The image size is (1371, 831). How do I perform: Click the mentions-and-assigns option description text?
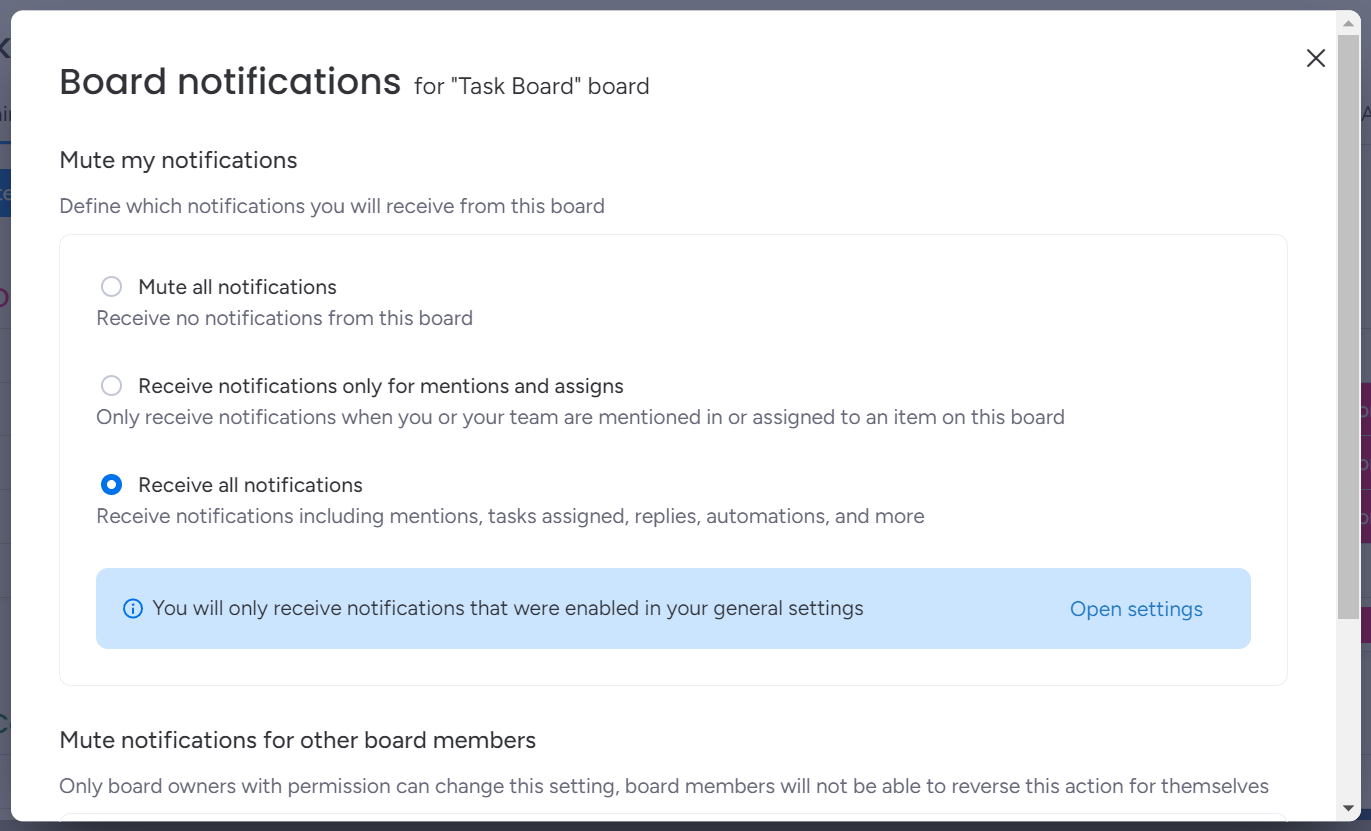(580, 417)
